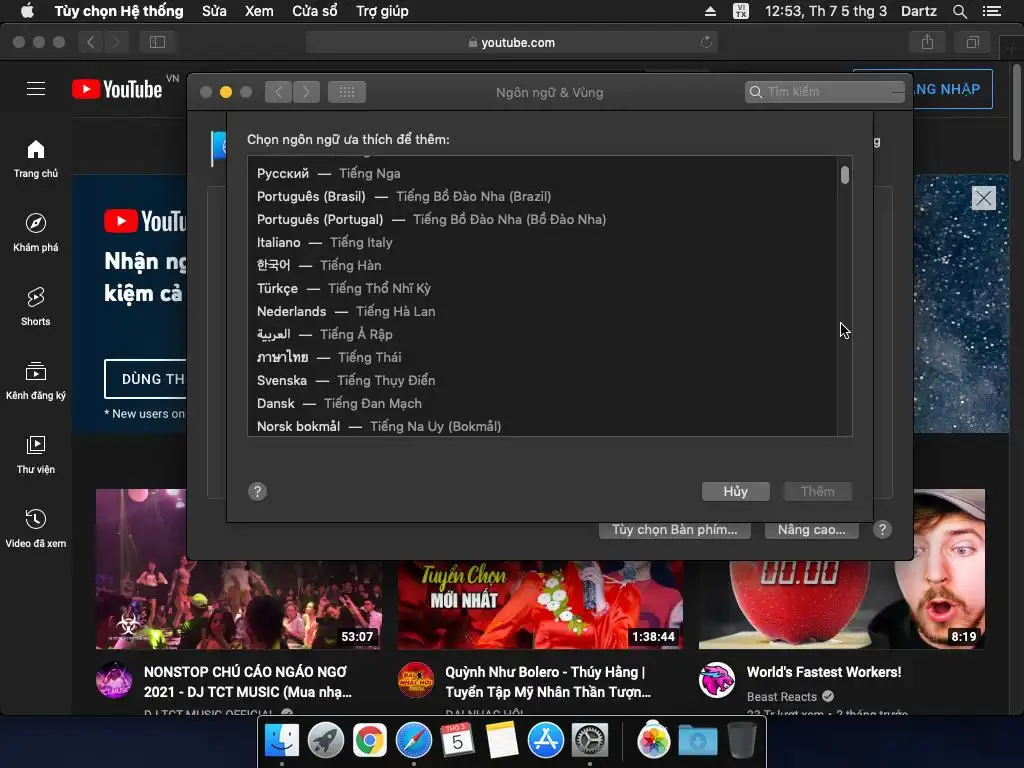The height and width of the screenshot is (768, 1024).
Task: Open the Apple menu
Action: point(27,11)
